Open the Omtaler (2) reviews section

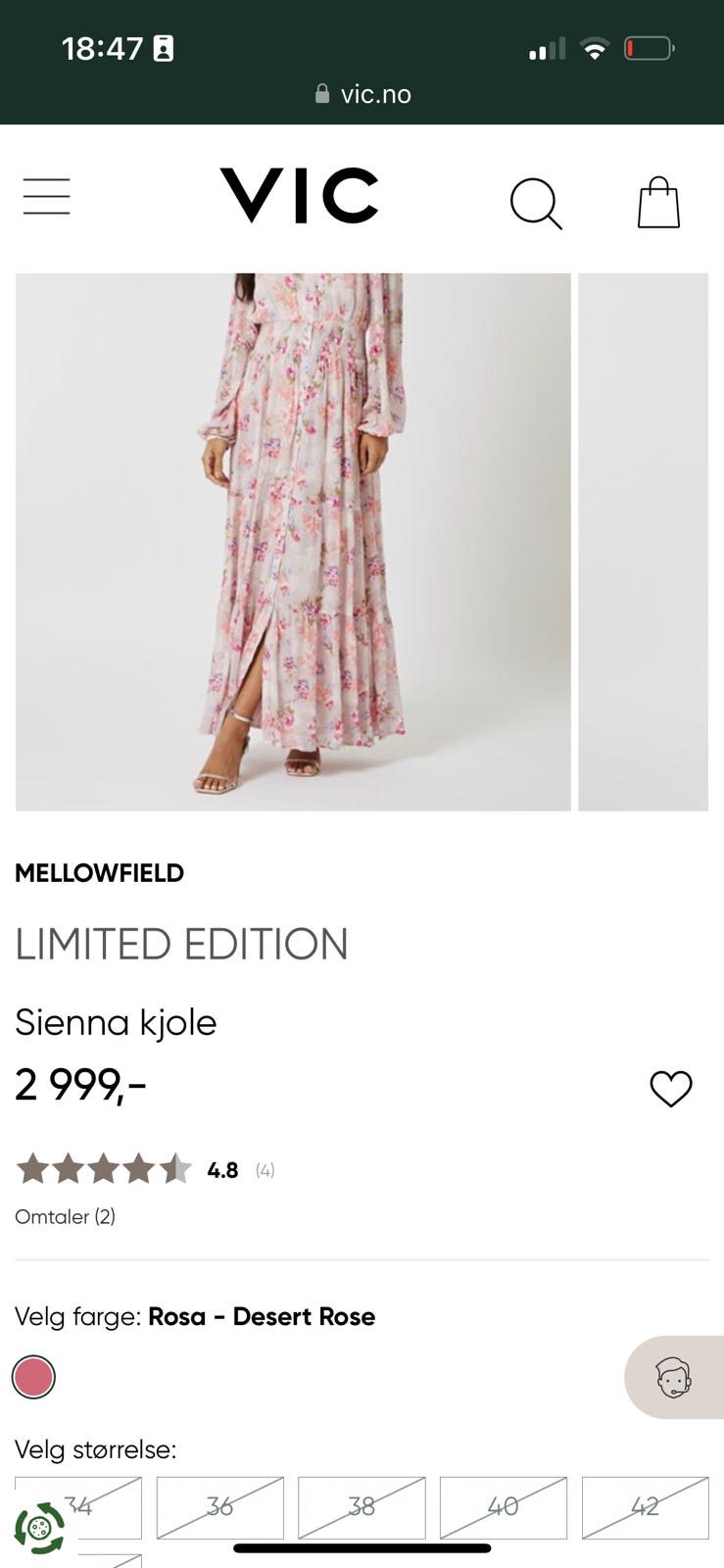(x=65, y=1216)
